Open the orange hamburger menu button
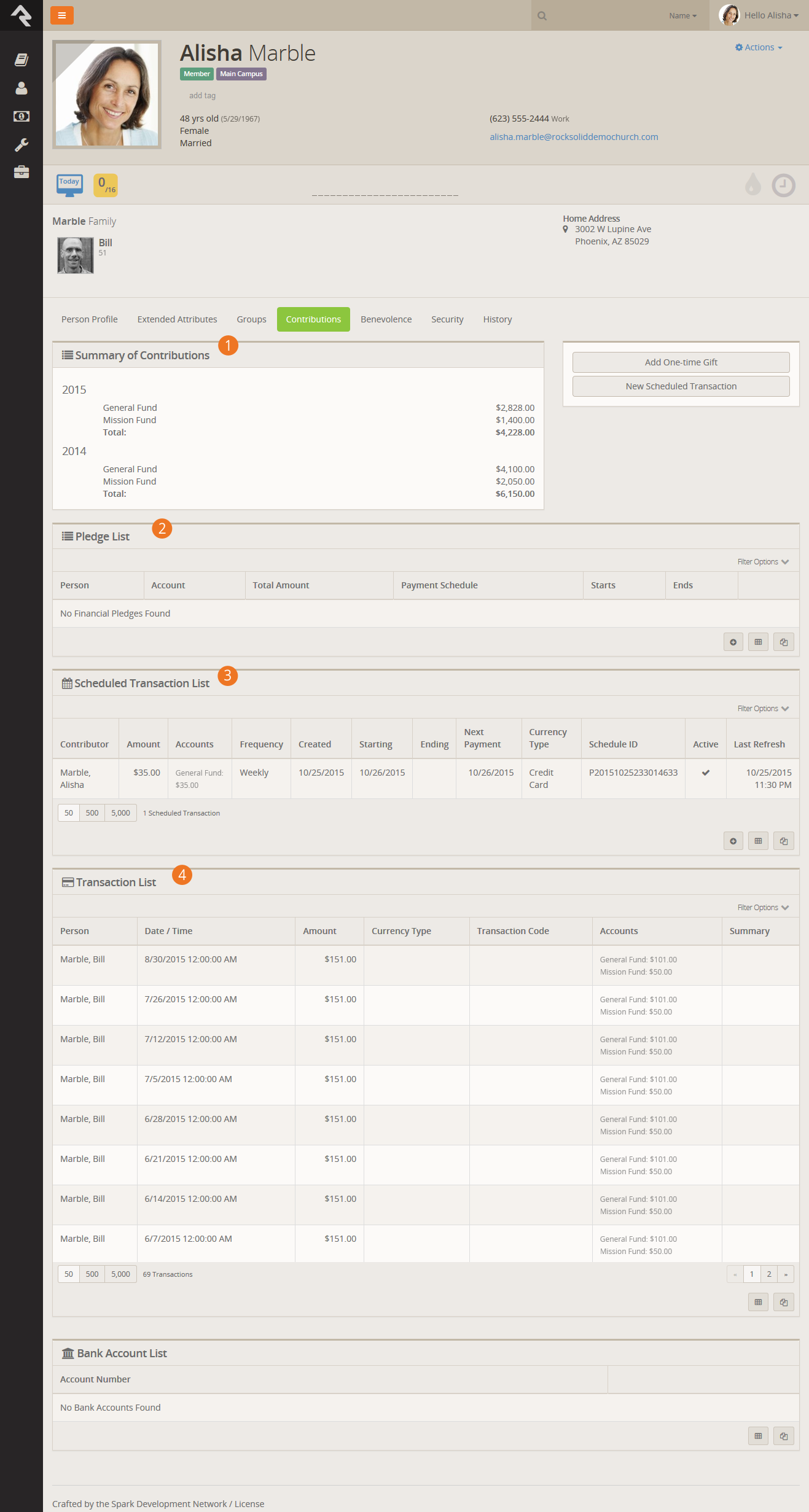 coord(61,15)
